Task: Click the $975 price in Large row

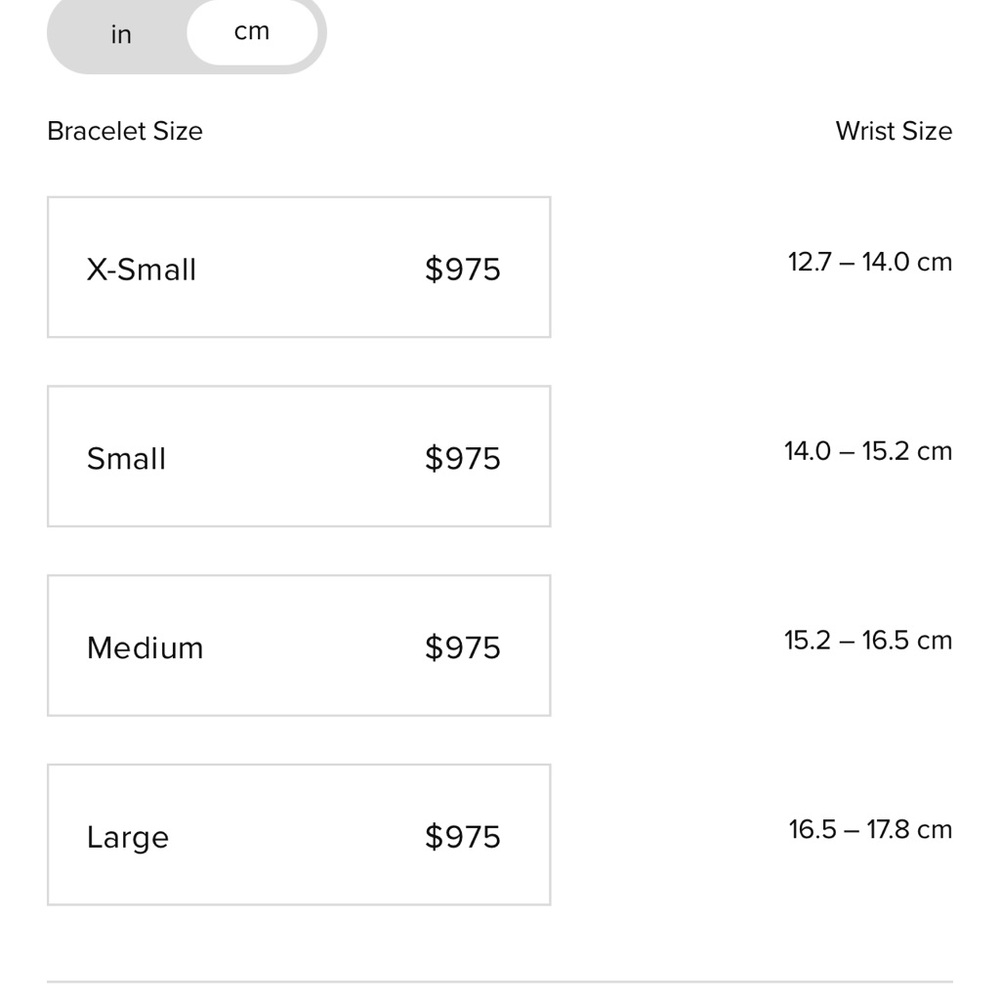Action: tap(462, 837)
